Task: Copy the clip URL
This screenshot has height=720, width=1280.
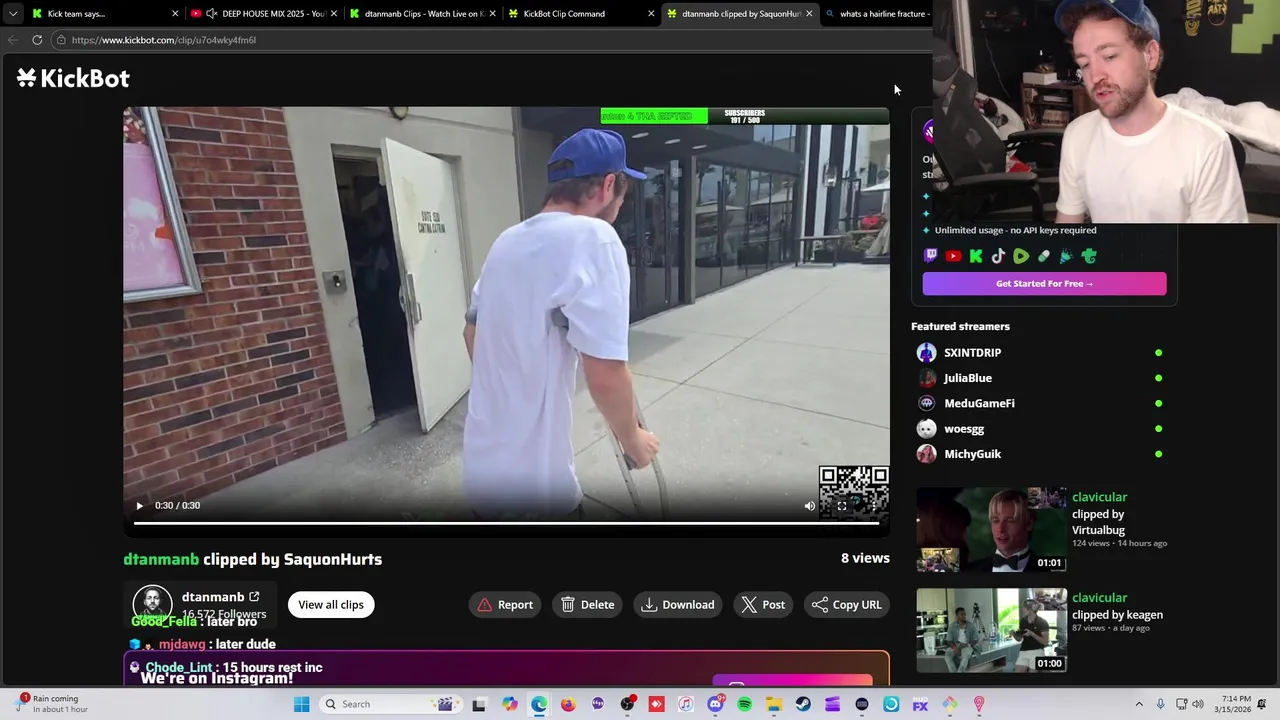Action: [x=846, y=604]
